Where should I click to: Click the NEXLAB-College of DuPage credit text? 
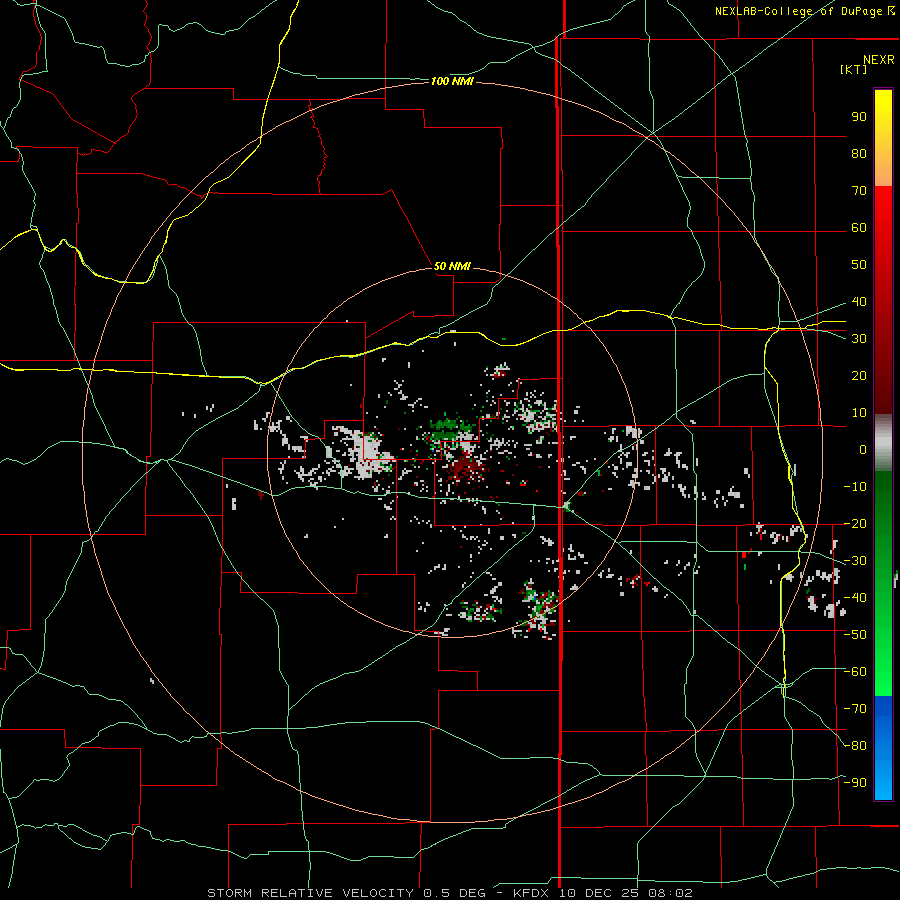point(804,11)
